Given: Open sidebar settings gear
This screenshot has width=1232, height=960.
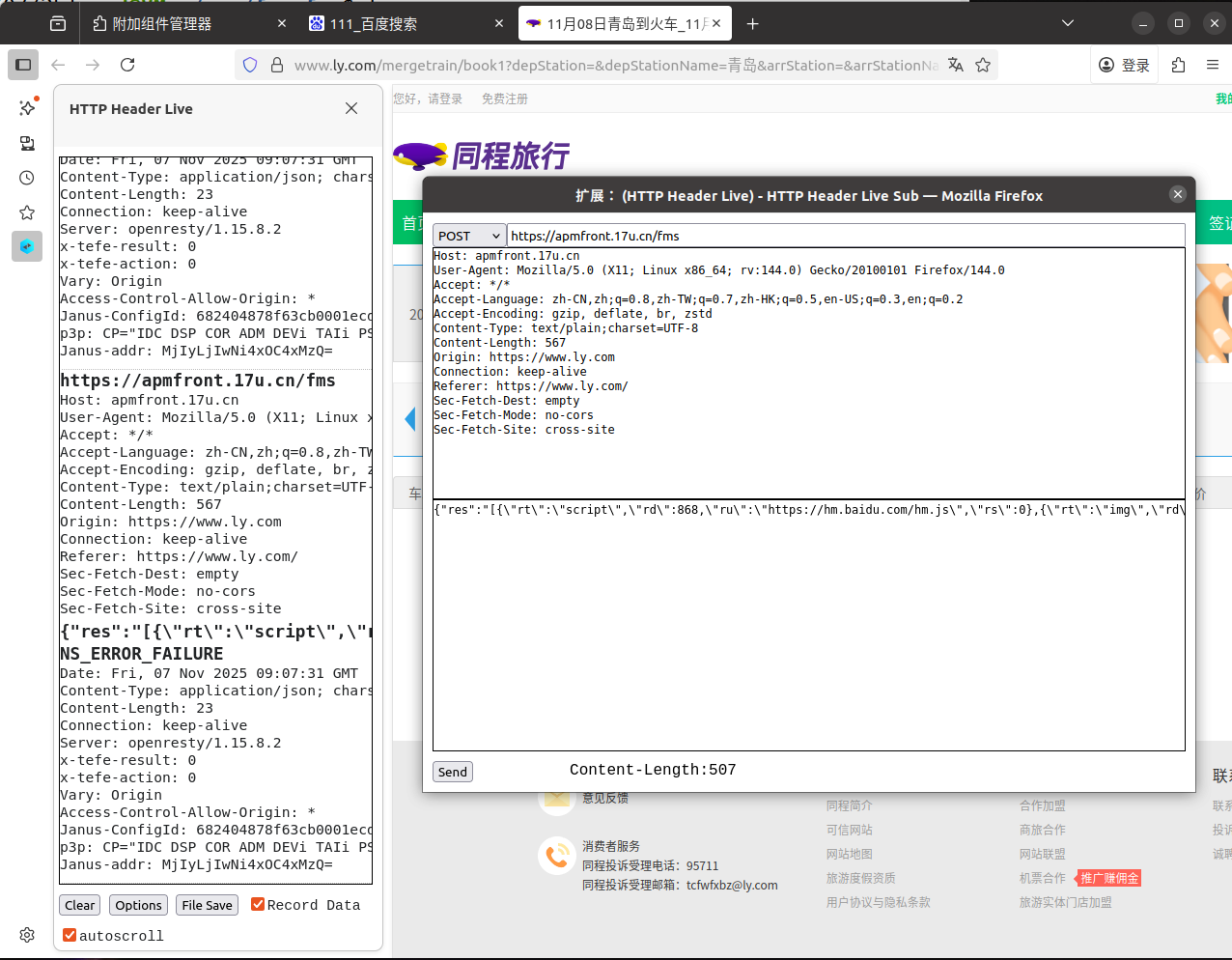Looking at the screenshot, I should 27,935.
